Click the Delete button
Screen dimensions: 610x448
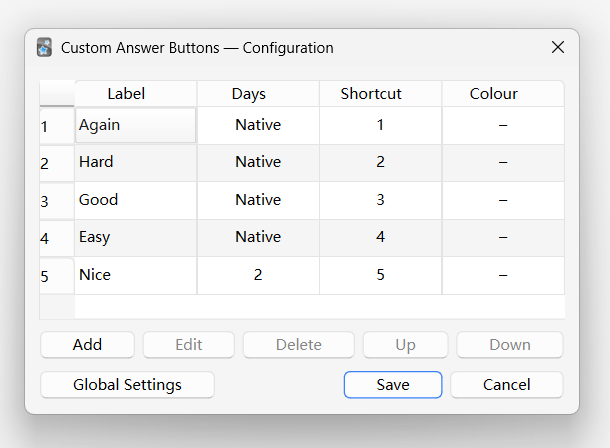(299, 345)
